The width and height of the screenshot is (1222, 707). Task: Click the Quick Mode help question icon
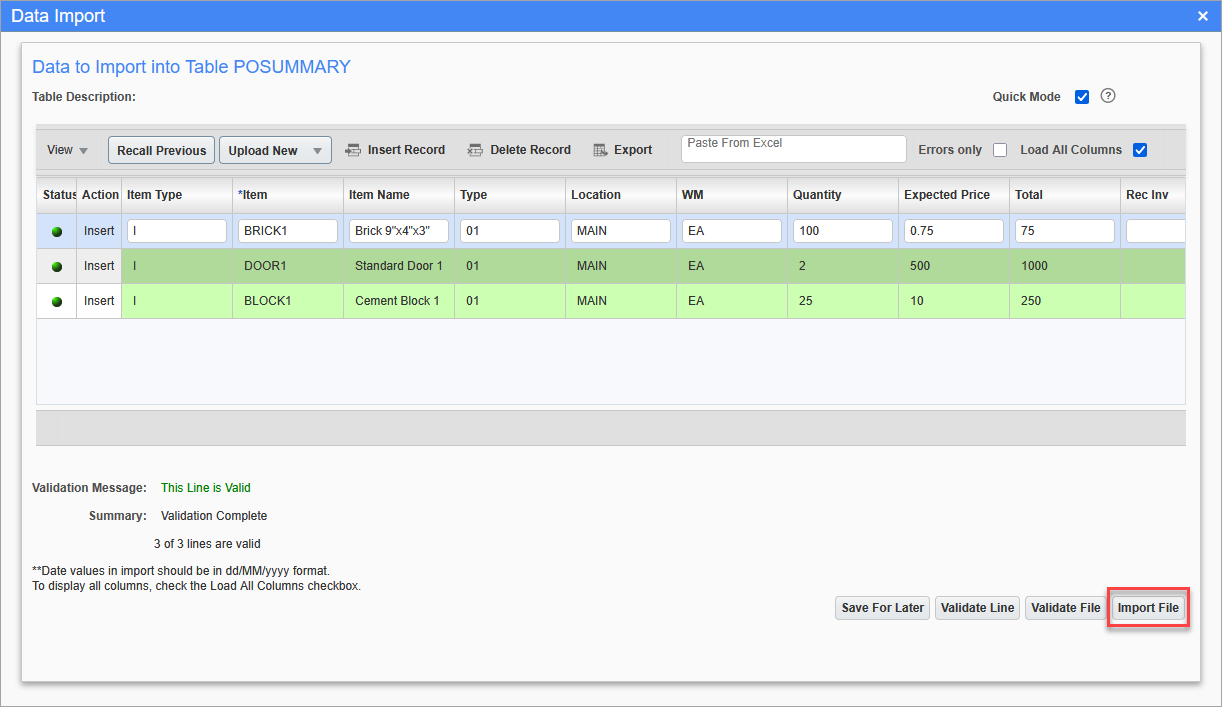[1108, 96]
